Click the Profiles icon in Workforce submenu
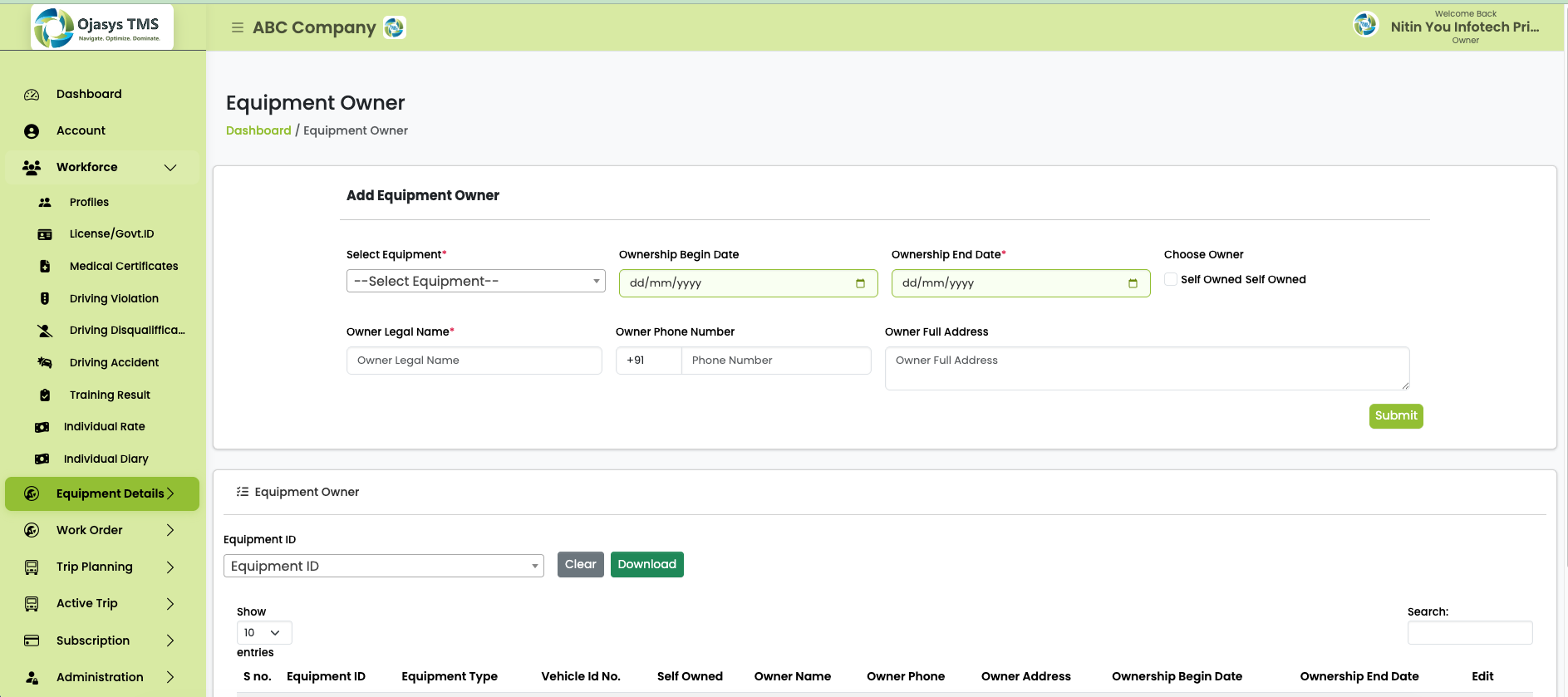The height and width of the screenshot is (697, 1568). point(45,203)
